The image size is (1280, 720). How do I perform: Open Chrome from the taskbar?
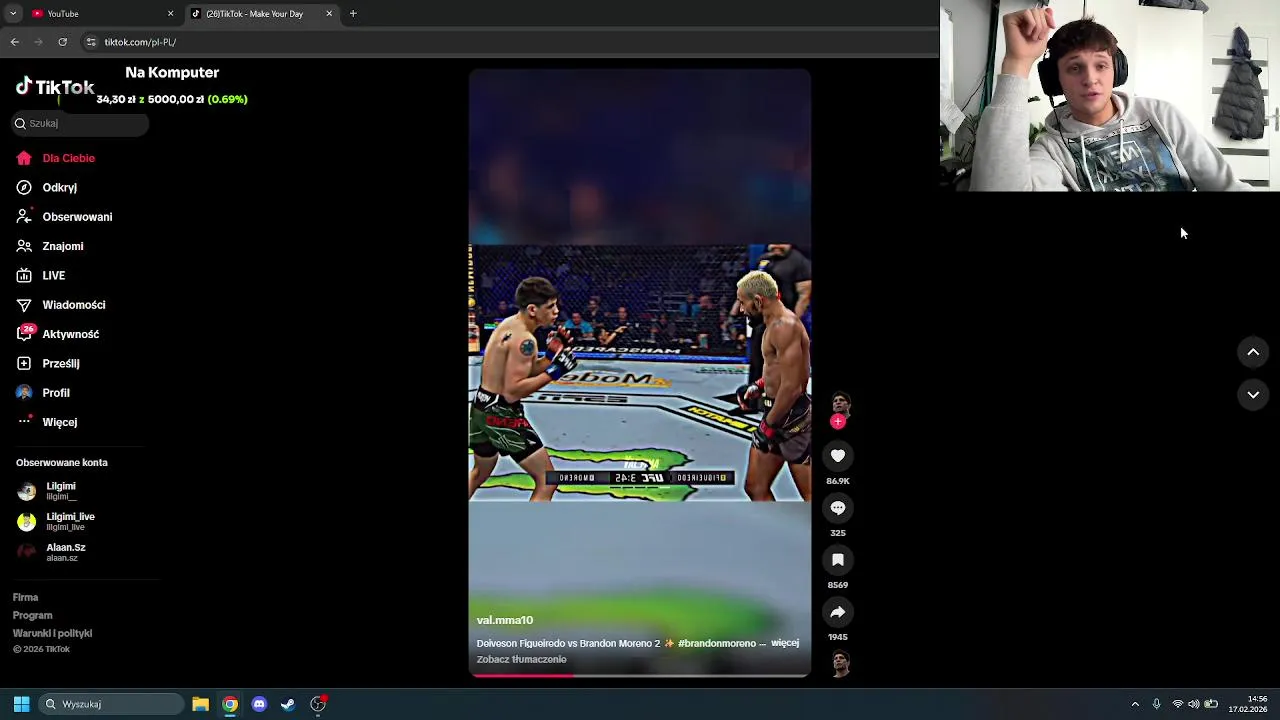point(230,704)
